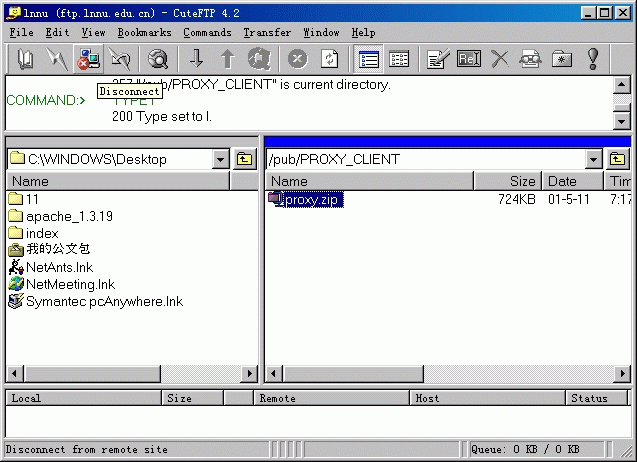Select proxy.zip in the remote pane
The width and height of the screenshot is (637, 462).
pyautogui.click(x=306, y=200)
